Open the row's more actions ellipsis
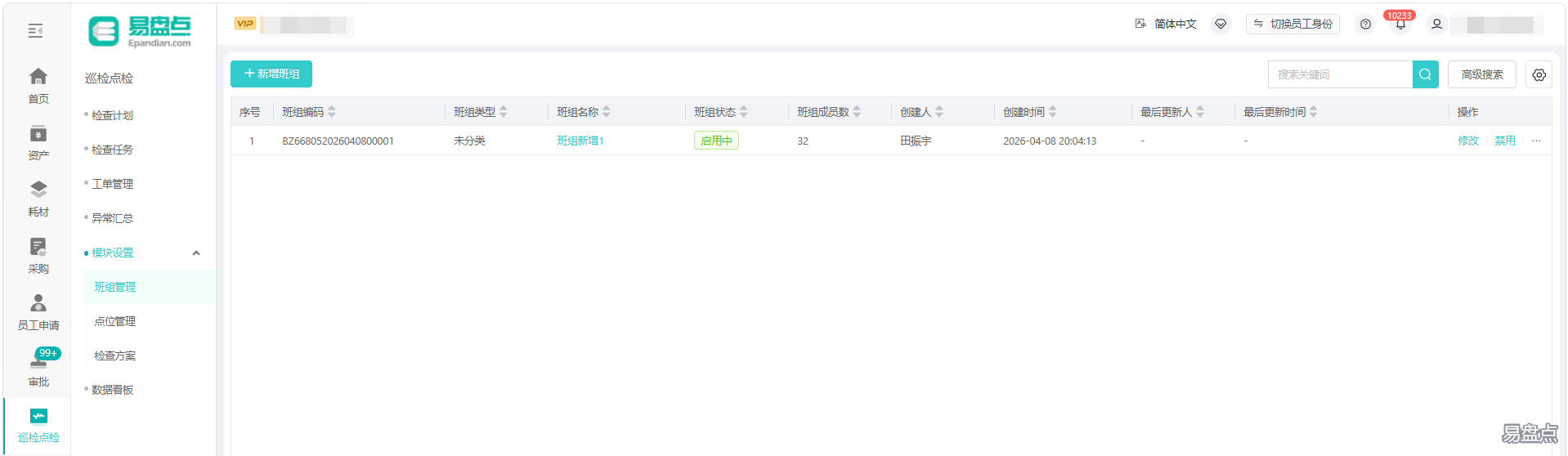Viewport: 1568px width, 456px height. 1536,141
